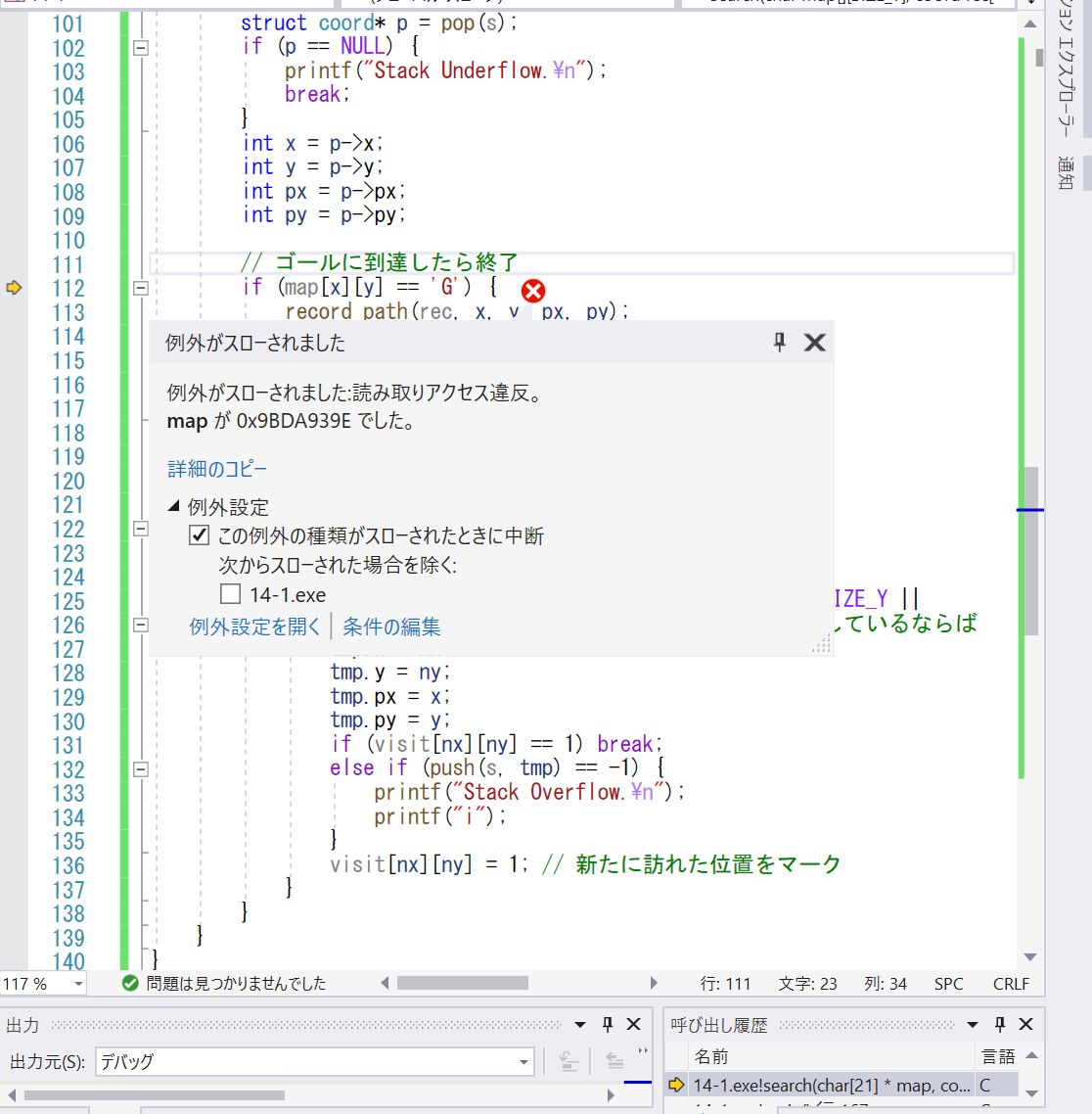Click the 詳細のコピー link
This screenshot has height=1114, width=1092.
pos(216,469)
